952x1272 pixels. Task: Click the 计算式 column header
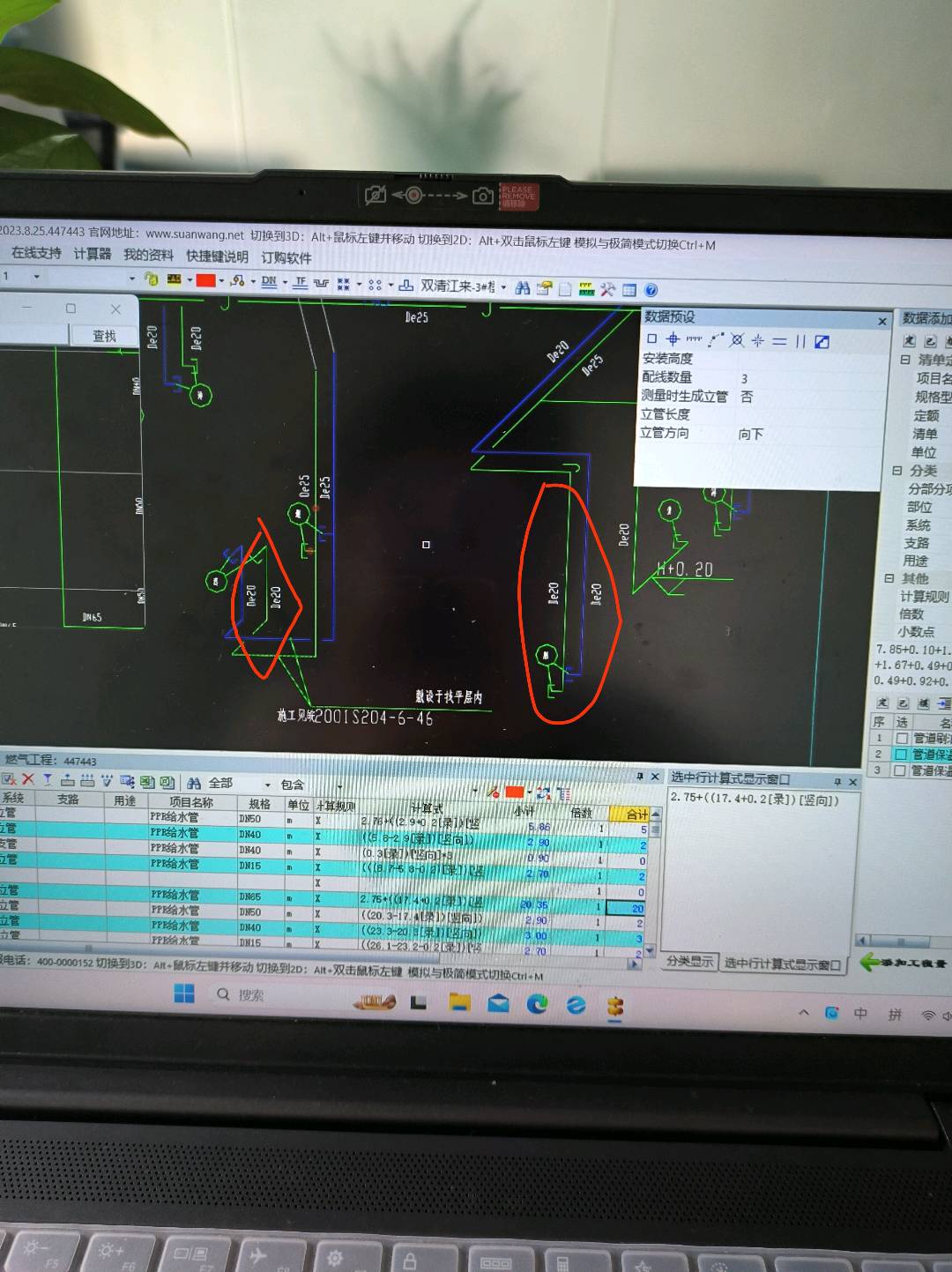click(427, 807)
